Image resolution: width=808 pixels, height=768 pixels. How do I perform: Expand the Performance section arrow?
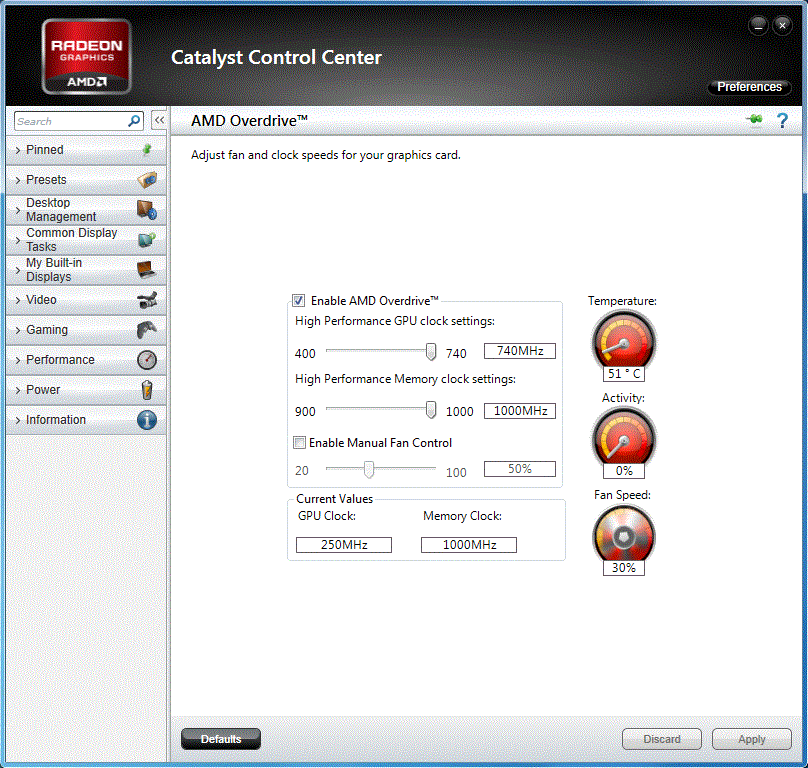pos(18,360)
